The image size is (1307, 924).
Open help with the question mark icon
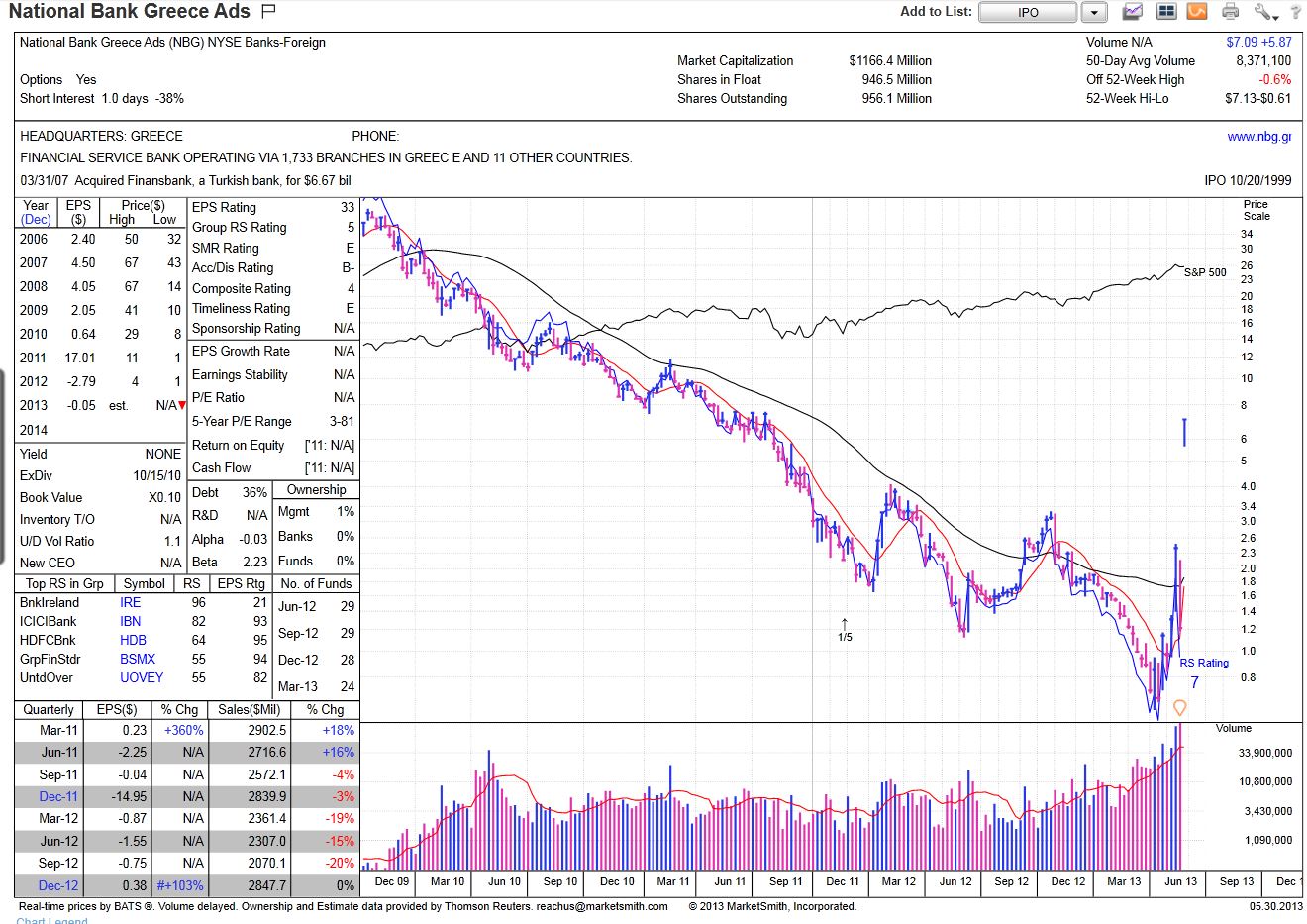[x=1295, y=12]
